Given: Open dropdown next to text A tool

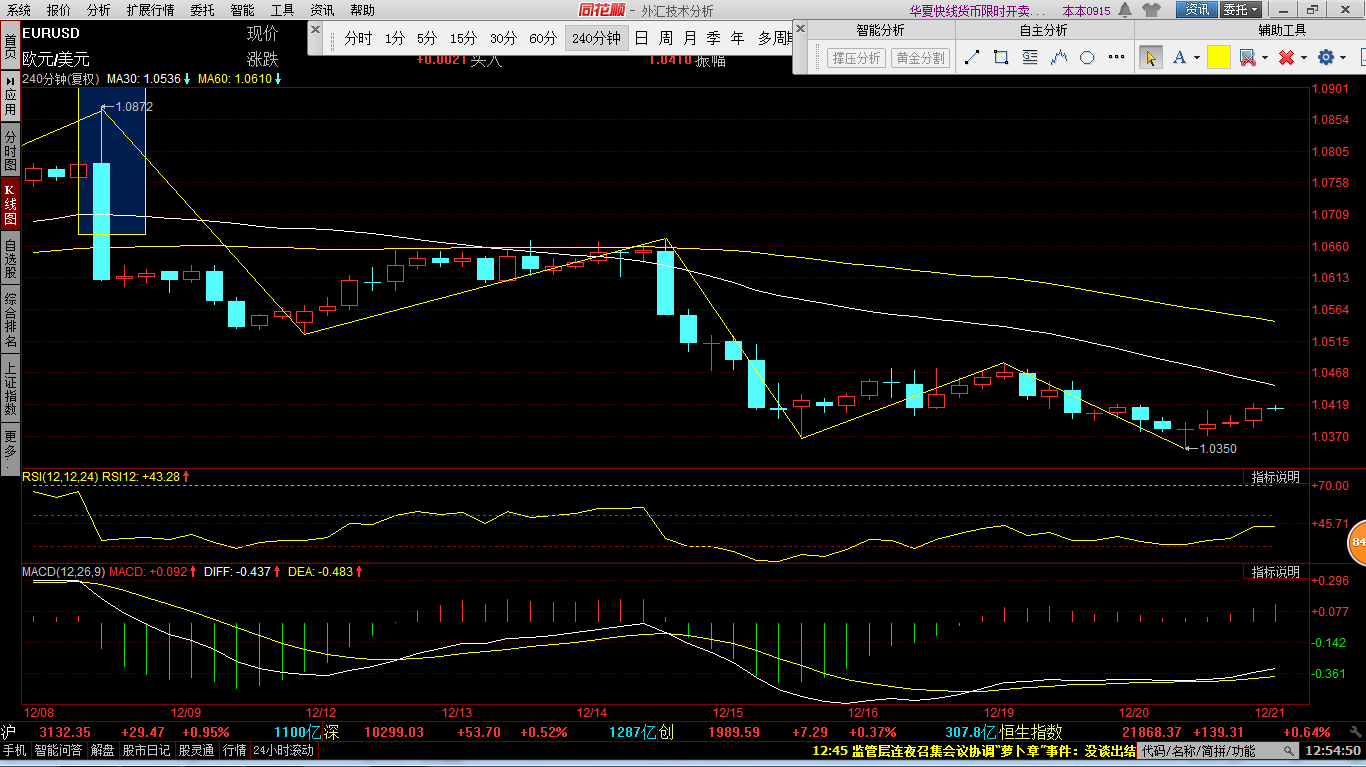Looking at the screenshot, I should pyautogui.click(x=1196, y=58).
